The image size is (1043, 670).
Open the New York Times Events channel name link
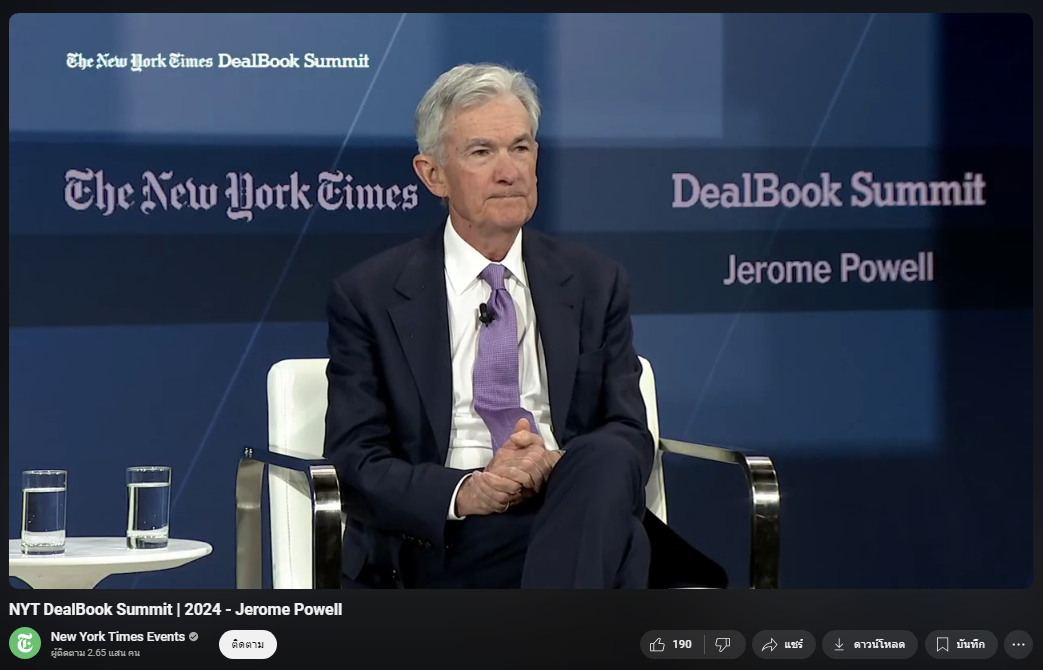(118, 637)
